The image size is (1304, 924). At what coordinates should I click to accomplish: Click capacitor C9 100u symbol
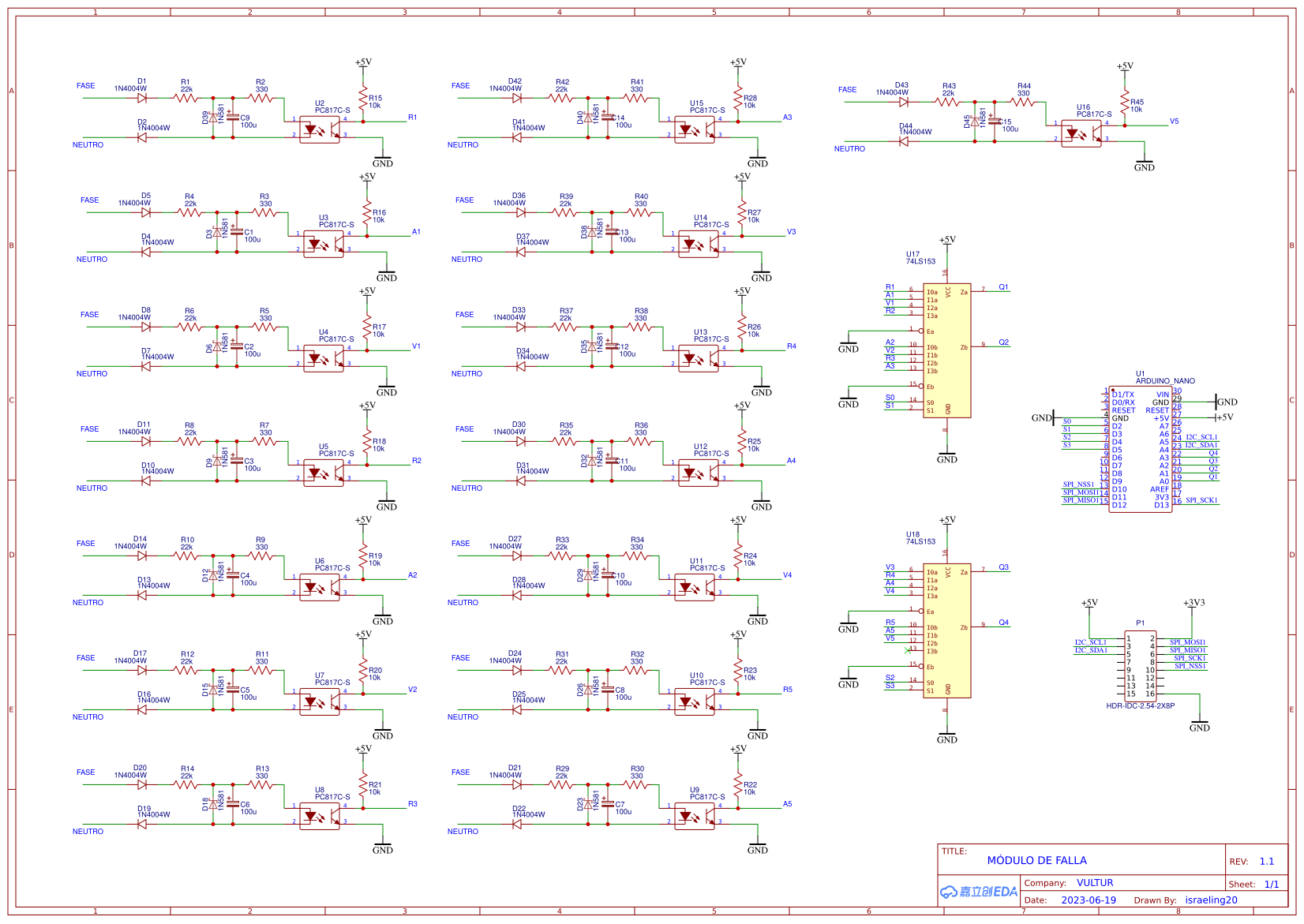[x=231, y=118]
